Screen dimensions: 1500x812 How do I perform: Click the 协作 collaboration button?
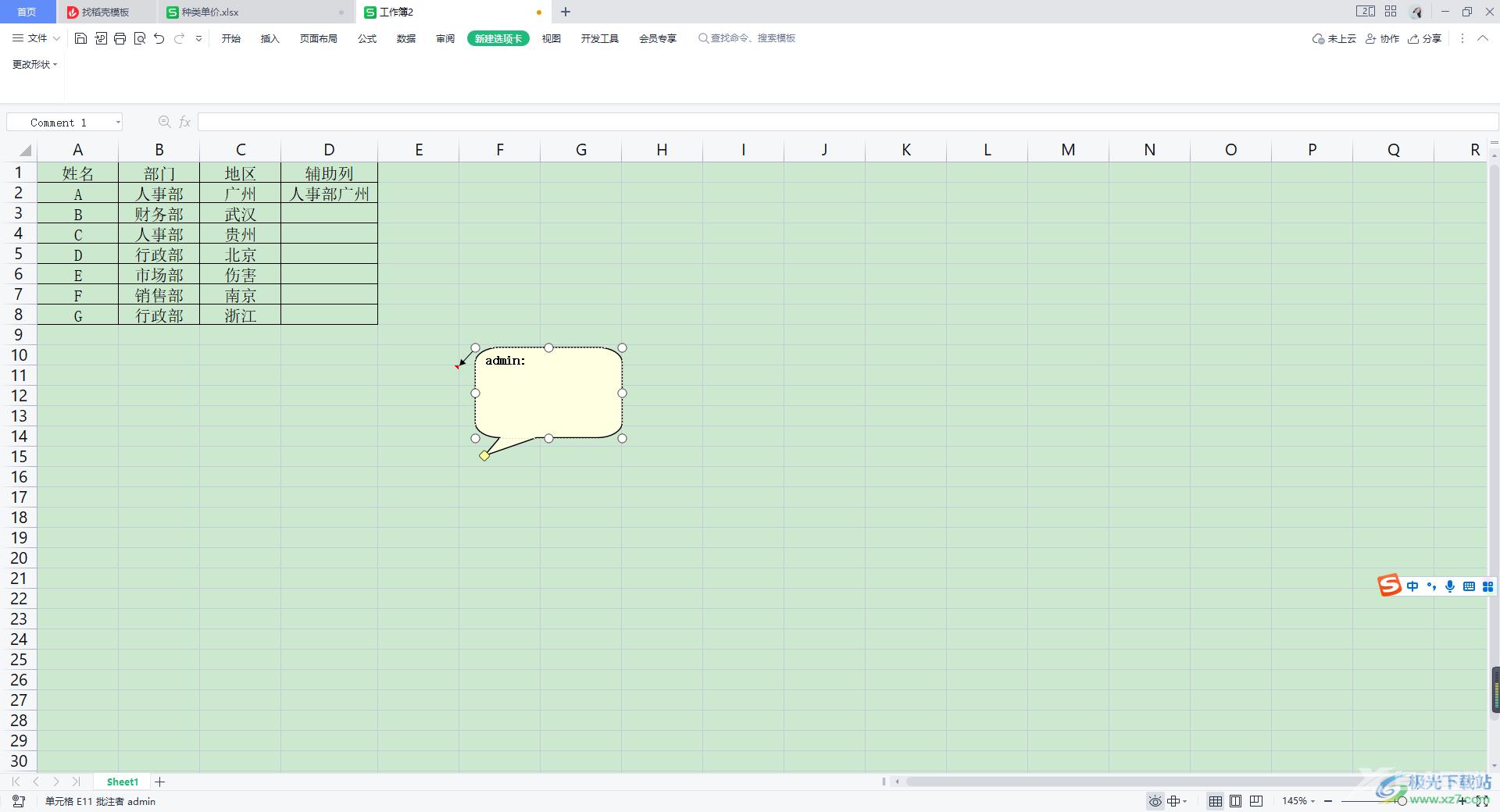coord(1383,38)
